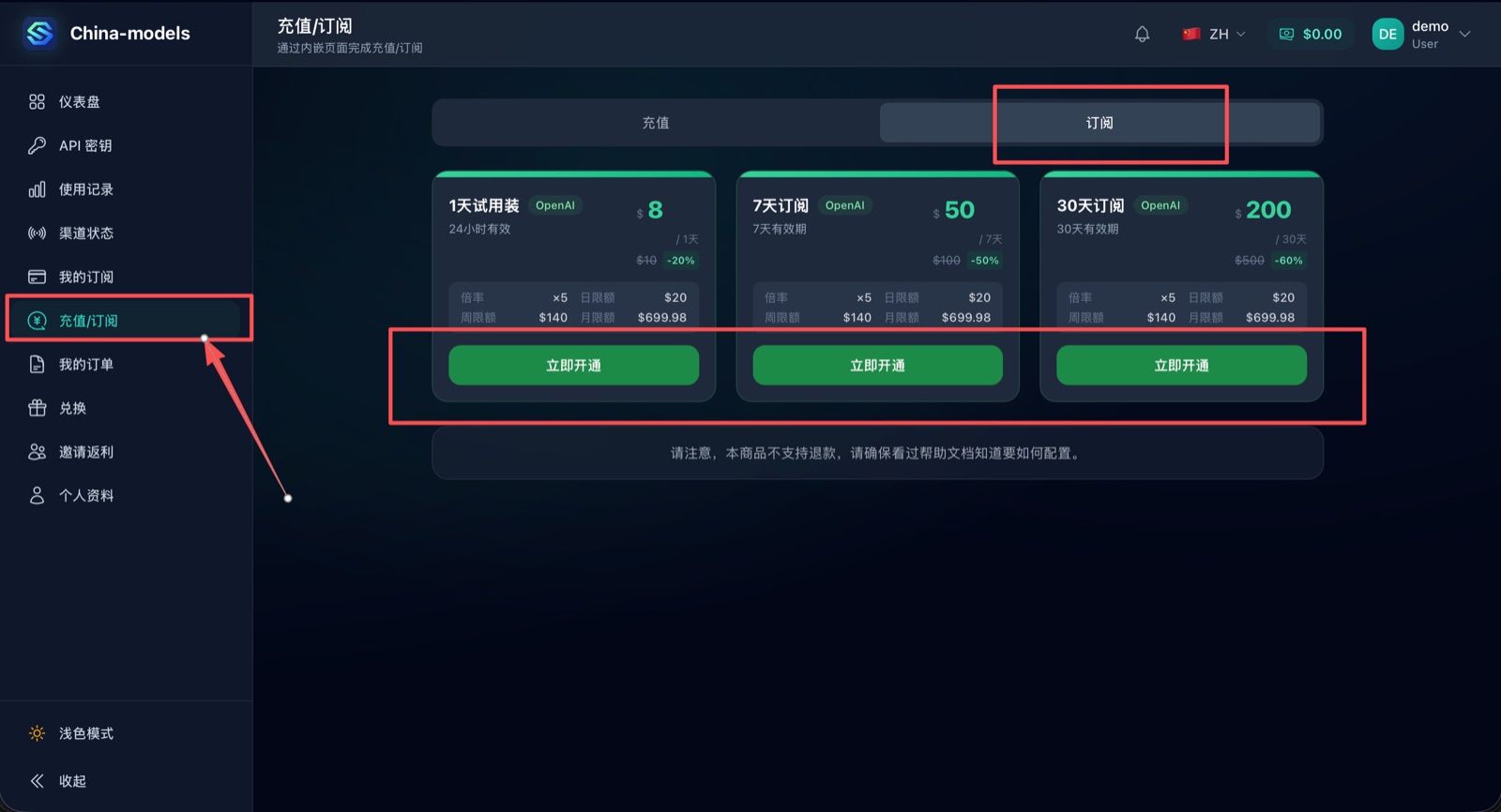1501x812 pixels.
Task: Click 立即开通 for 1天试用装
Action: pyautogui.click(x=573, y=366)
